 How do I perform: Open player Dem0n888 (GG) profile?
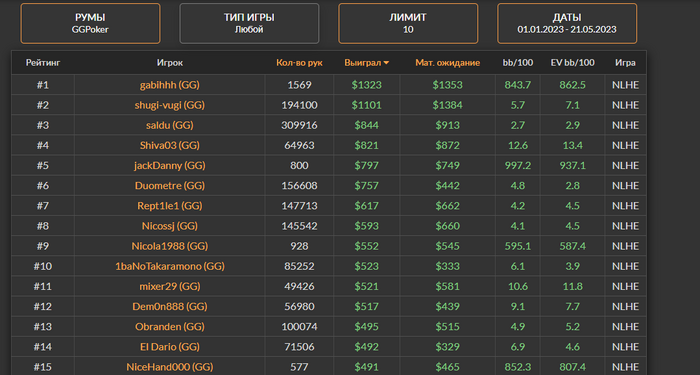tap(170, 306)
